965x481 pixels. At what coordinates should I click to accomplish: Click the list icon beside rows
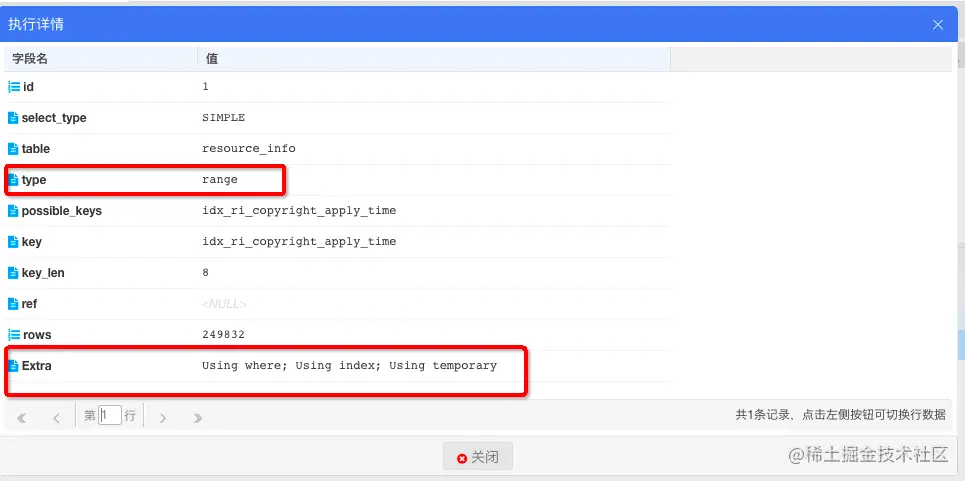point(14,335)
